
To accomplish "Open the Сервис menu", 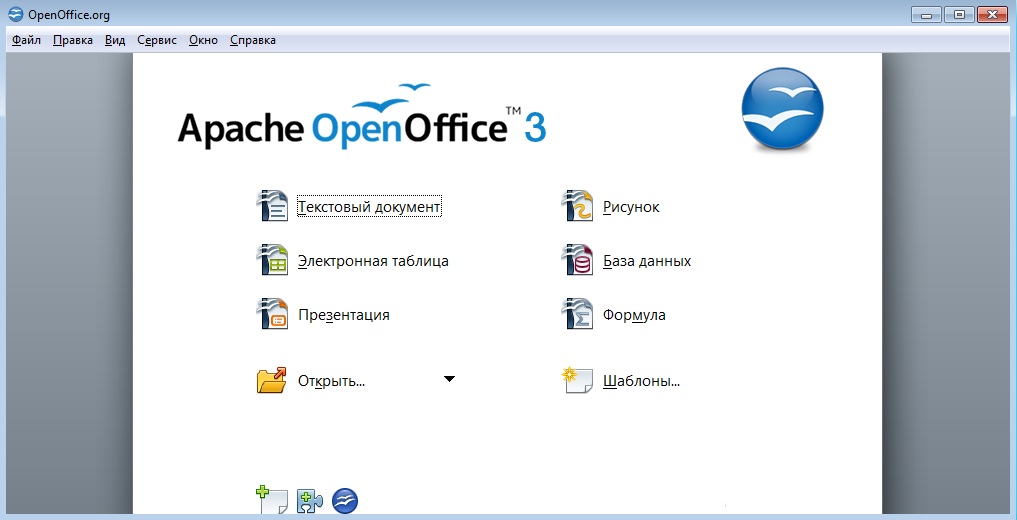I will click(157, 40).
